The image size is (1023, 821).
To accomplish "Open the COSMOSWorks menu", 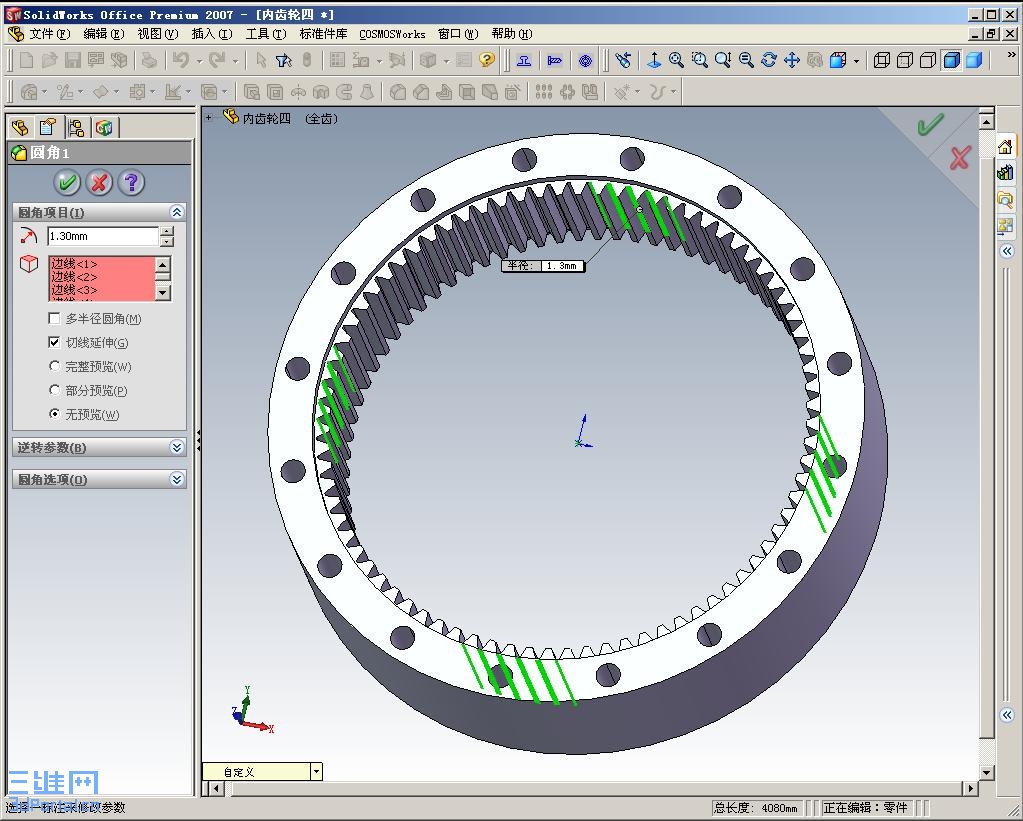I will (392, 34).
